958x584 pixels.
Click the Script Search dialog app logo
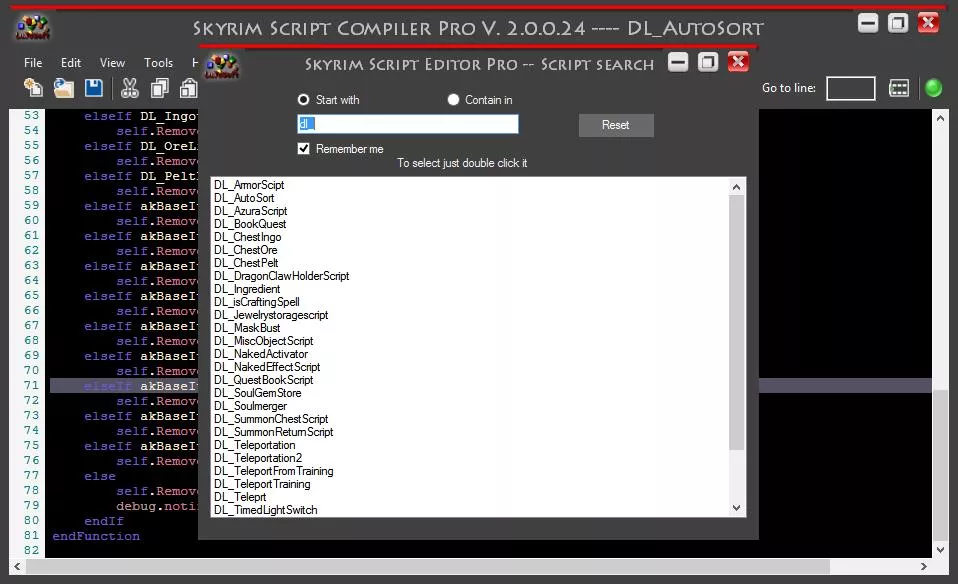tap(221, 65)
